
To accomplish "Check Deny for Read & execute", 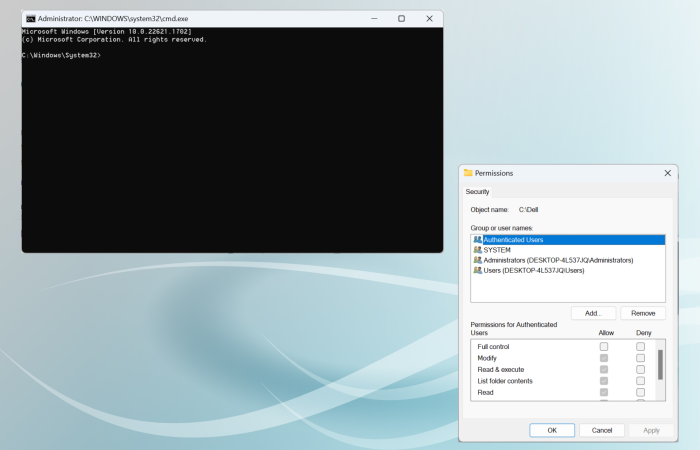I will 640,370.
